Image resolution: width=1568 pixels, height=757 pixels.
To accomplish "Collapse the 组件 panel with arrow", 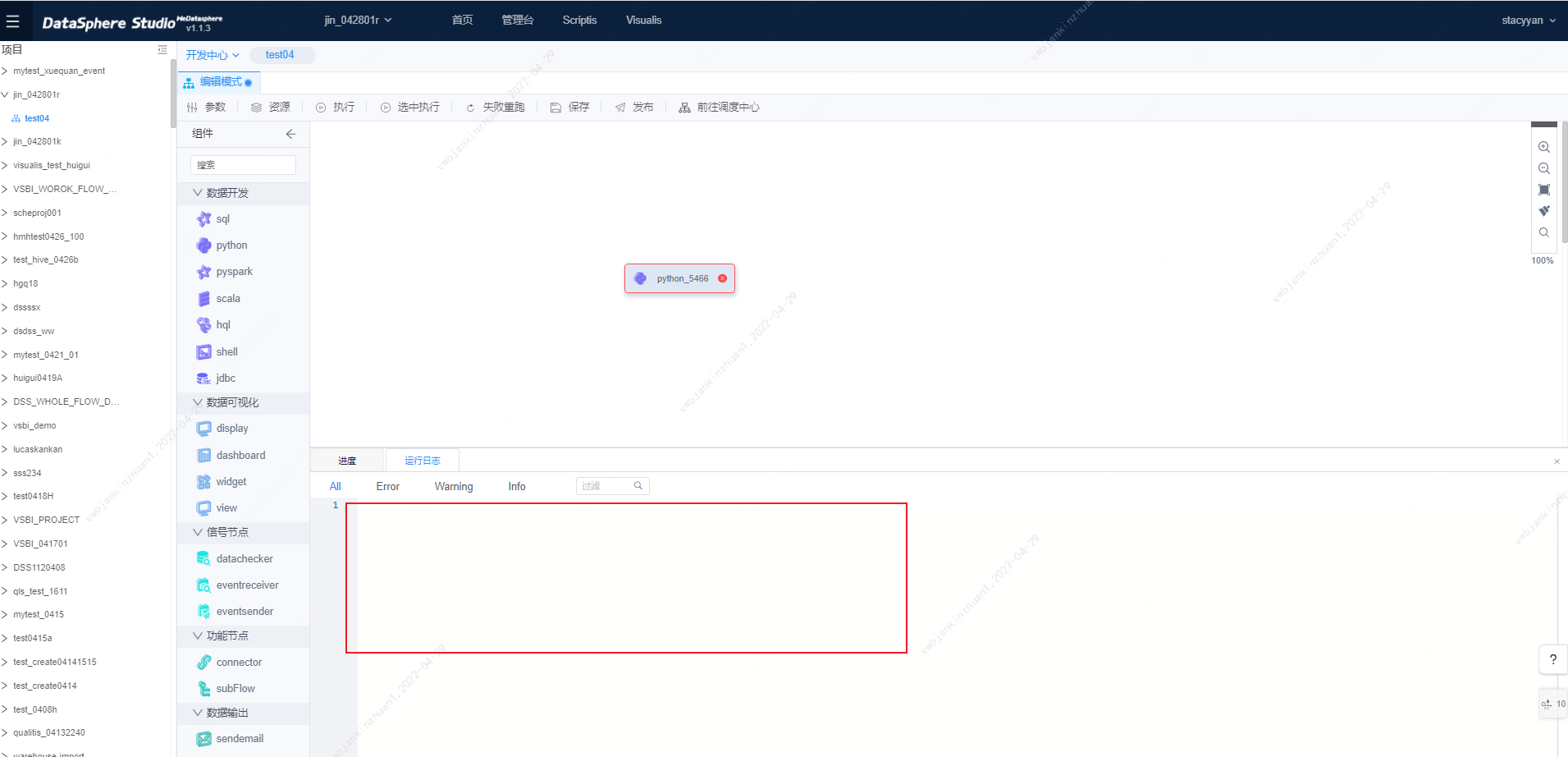I will [290, 134].
